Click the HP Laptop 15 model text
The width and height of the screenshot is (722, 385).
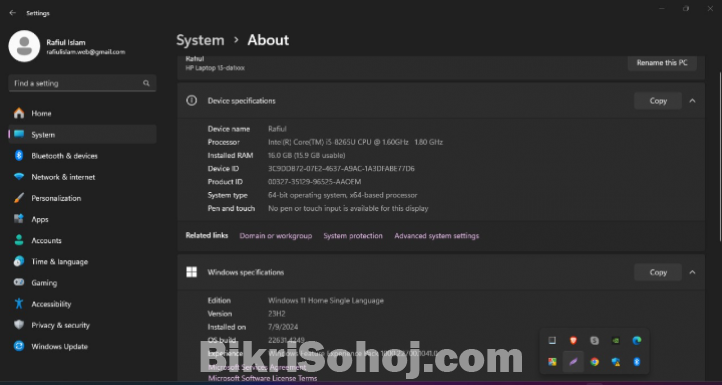coord(215,68)
